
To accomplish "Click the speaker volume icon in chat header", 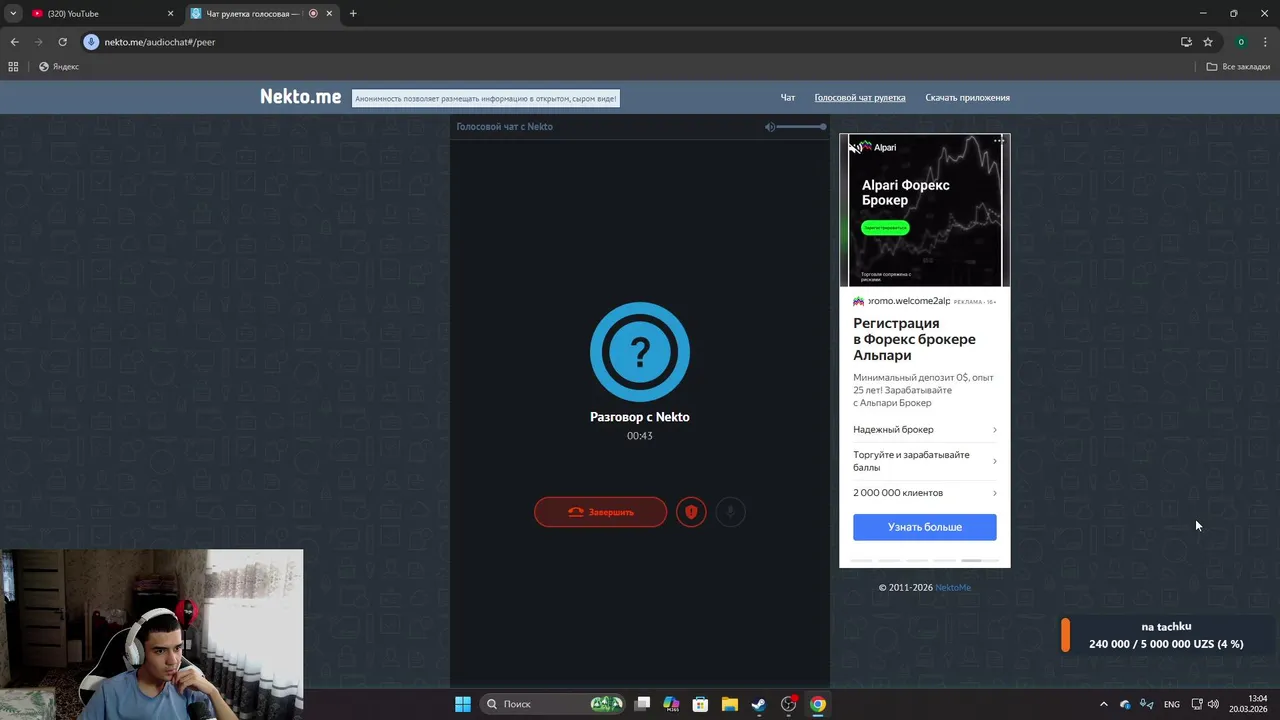I will click(x=770, y=127).
